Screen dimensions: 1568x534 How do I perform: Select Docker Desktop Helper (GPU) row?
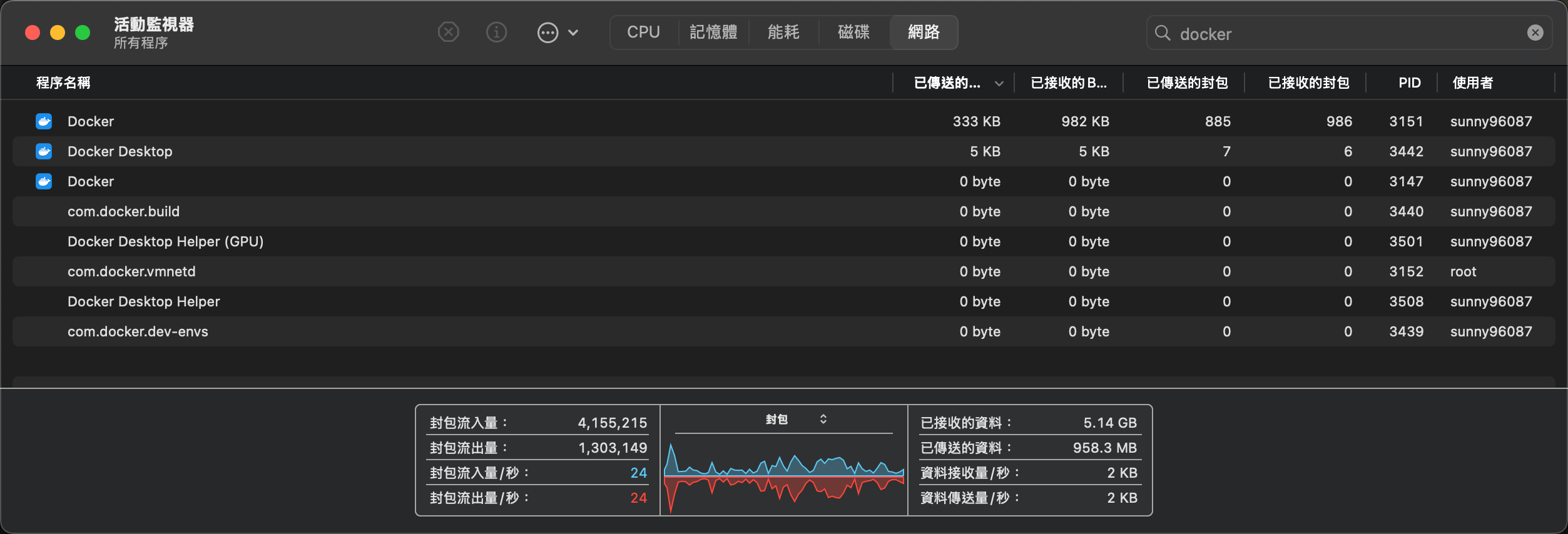783,241
